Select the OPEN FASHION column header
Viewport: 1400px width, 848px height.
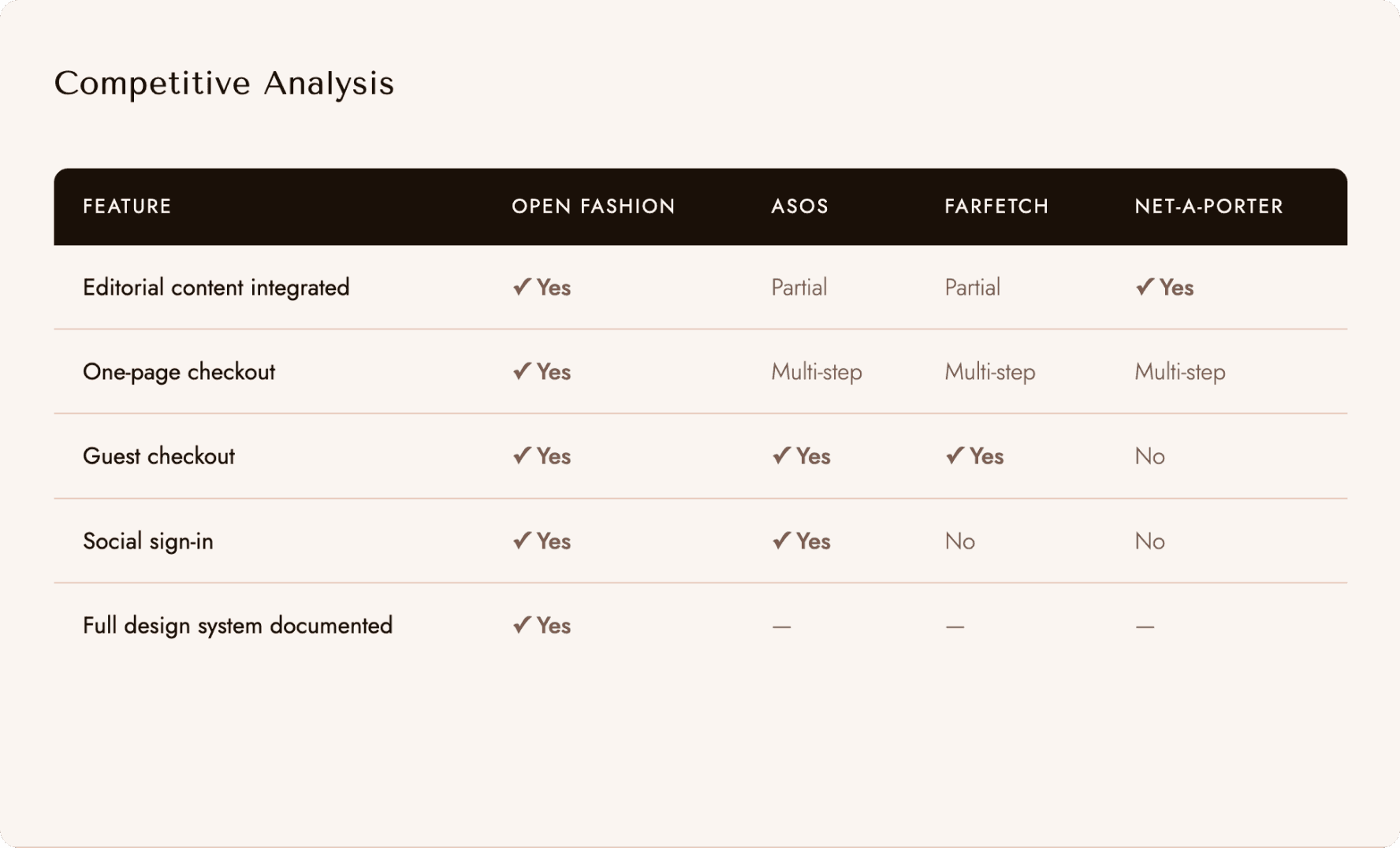594,206
